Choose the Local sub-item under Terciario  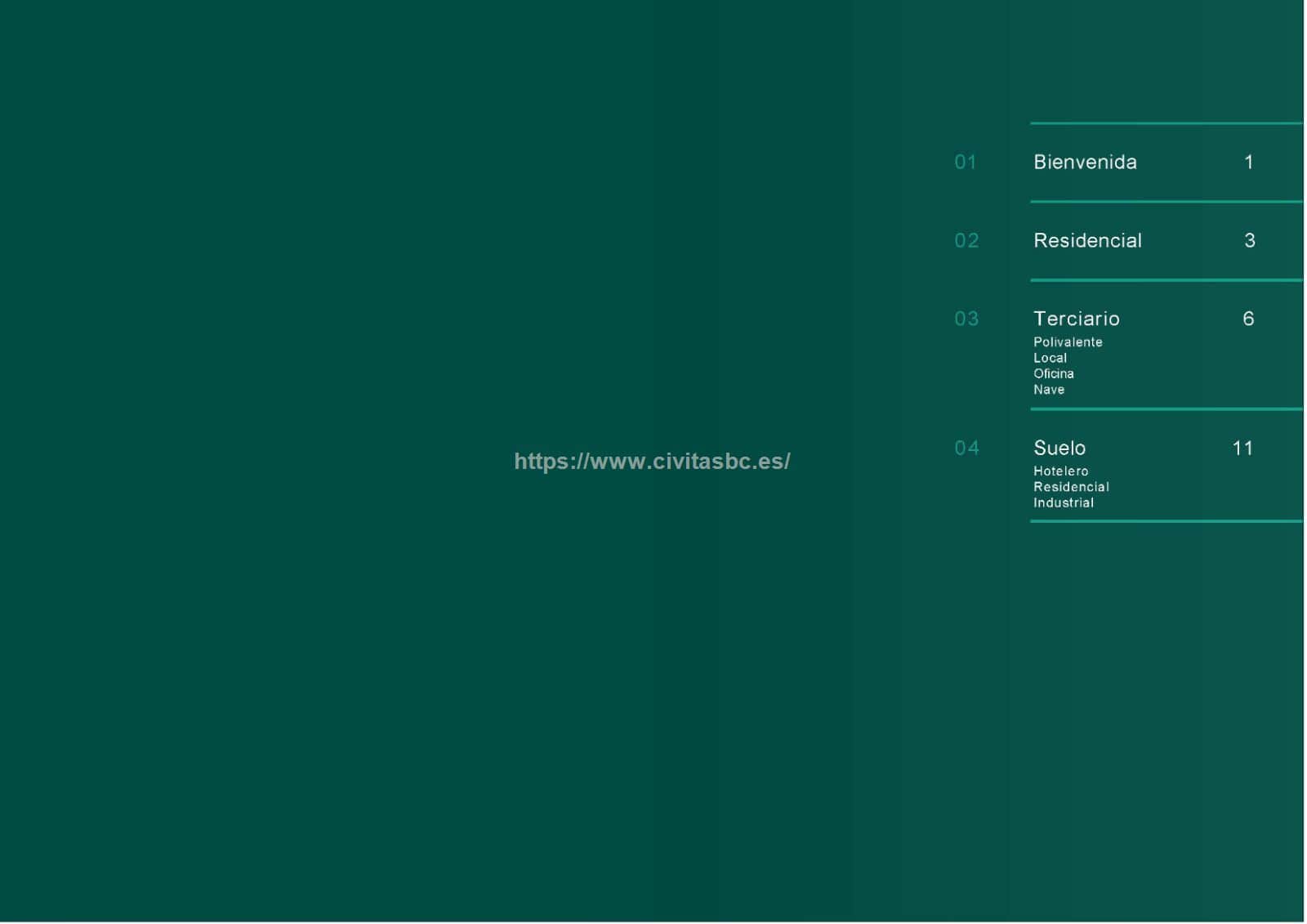(1050, 358)
